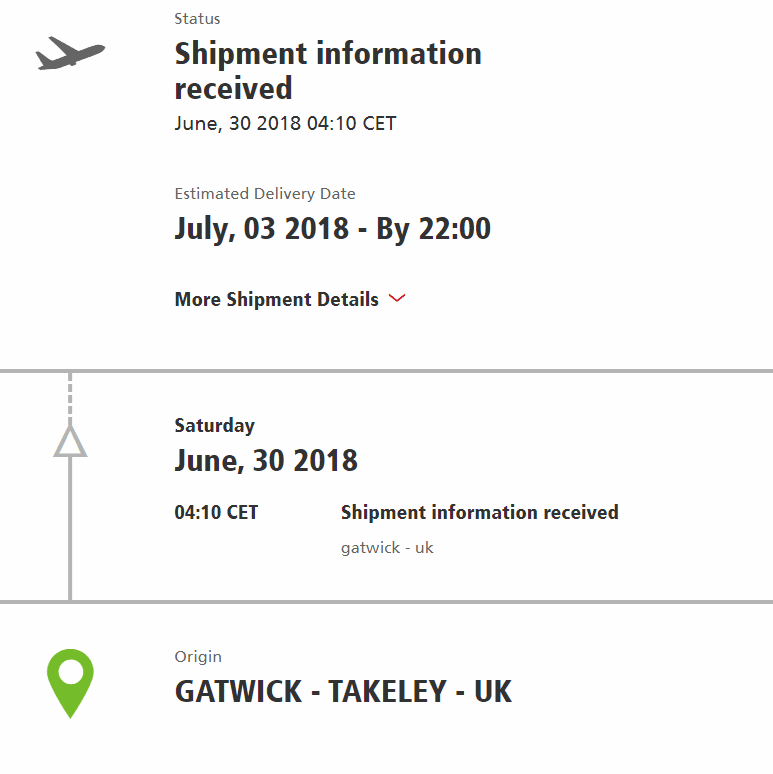
Task: Expand More Shipment Details red chevron
Action: coord(397,298)
